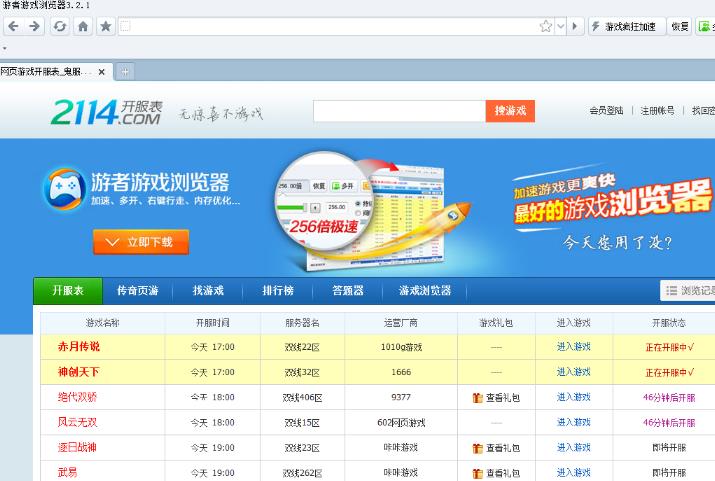Open favorites with the toolbar star icon
The height and width of the screenshot is (481, 715).
pyautogui.click(x=105, y=26)
